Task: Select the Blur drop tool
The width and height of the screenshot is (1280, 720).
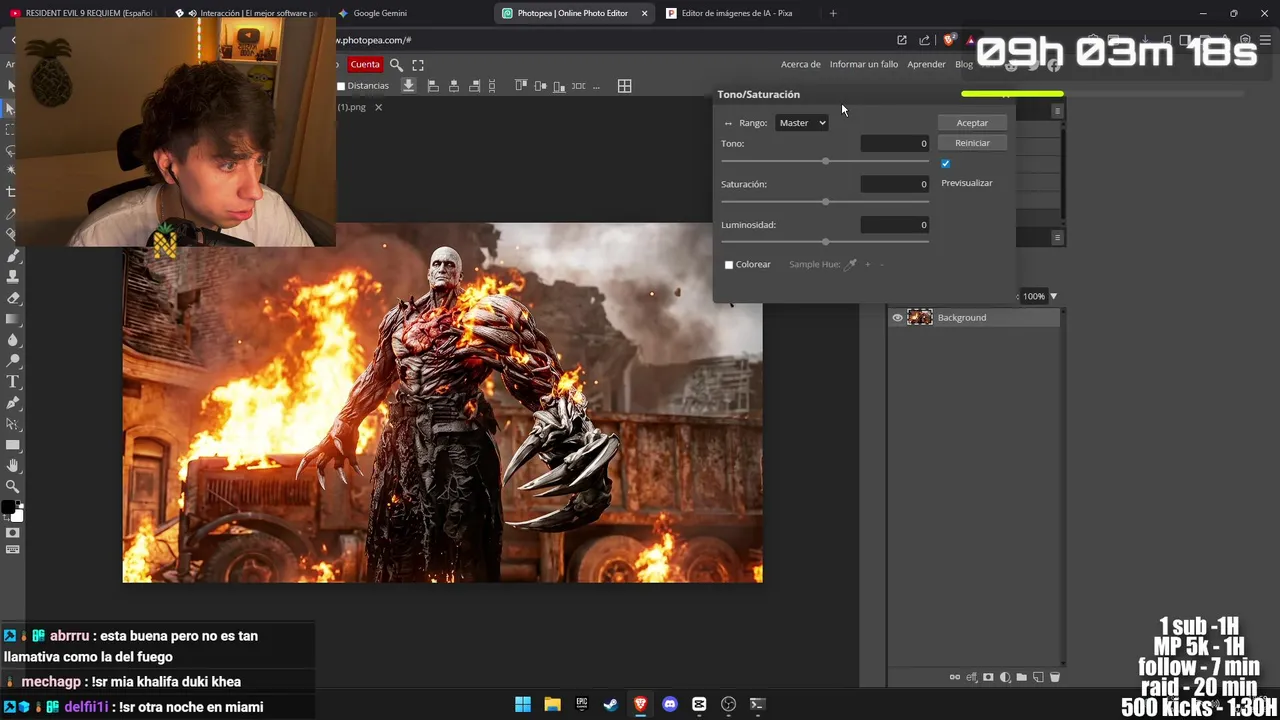Action: (x=12, y=340)
